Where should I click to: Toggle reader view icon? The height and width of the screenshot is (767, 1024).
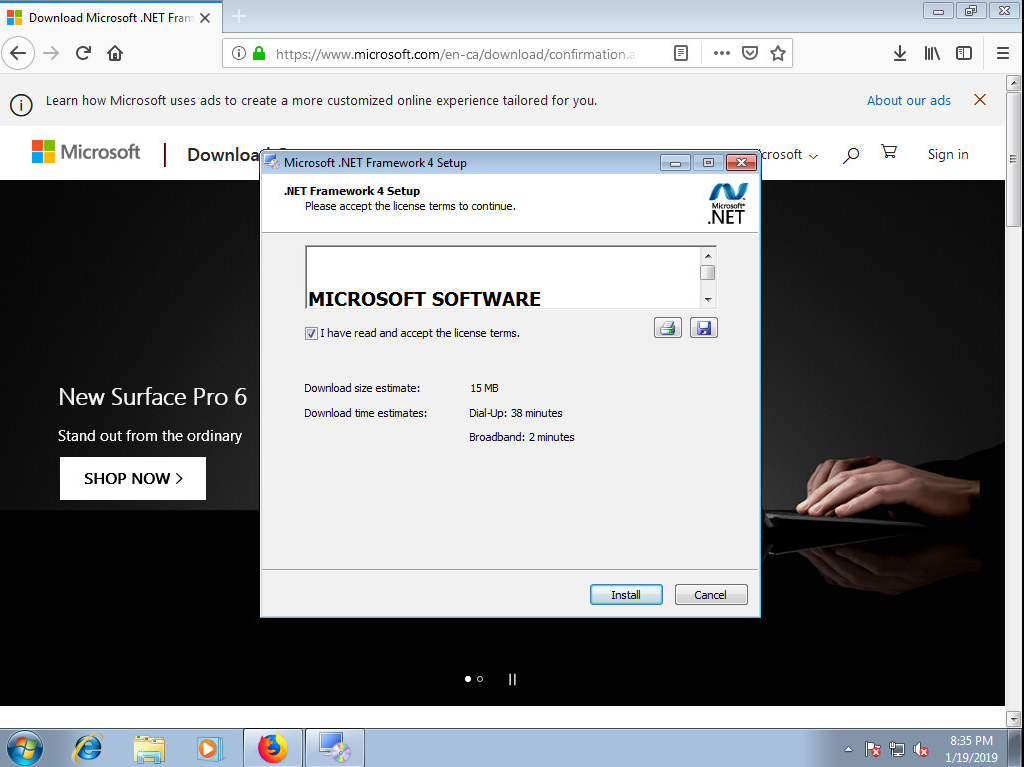[680, 54]
